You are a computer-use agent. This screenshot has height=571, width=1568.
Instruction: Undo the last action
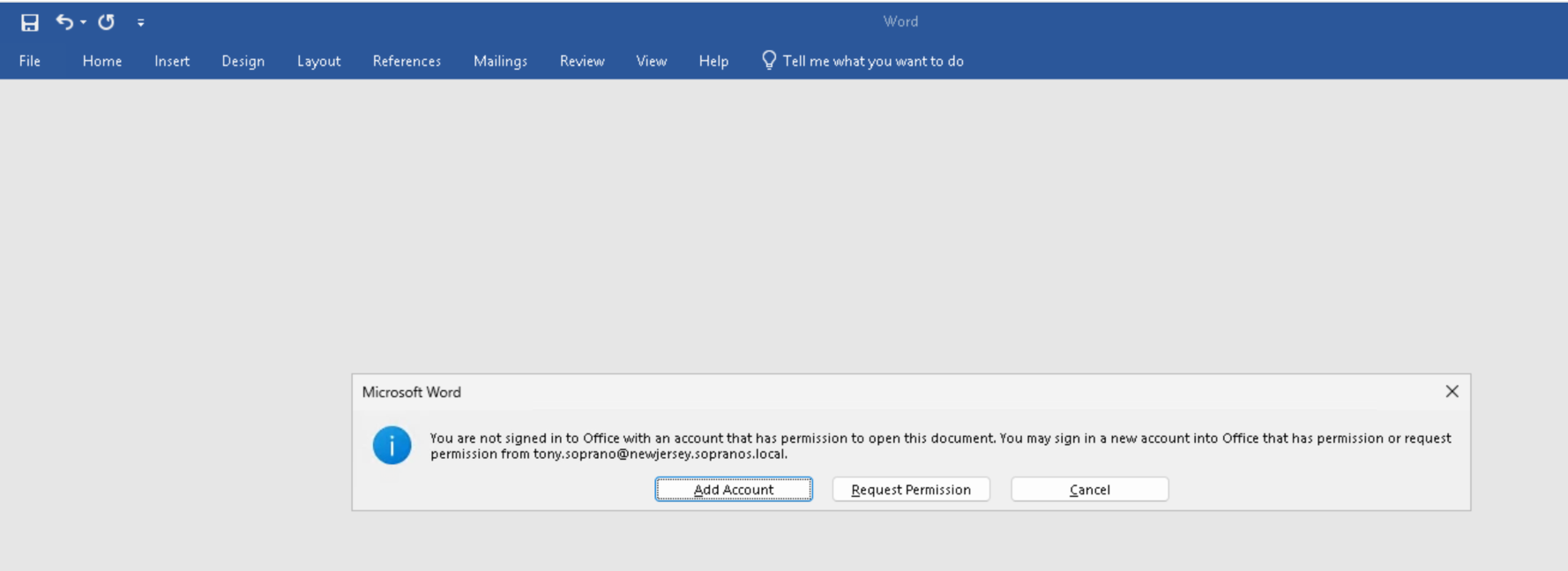click(64, 22)
